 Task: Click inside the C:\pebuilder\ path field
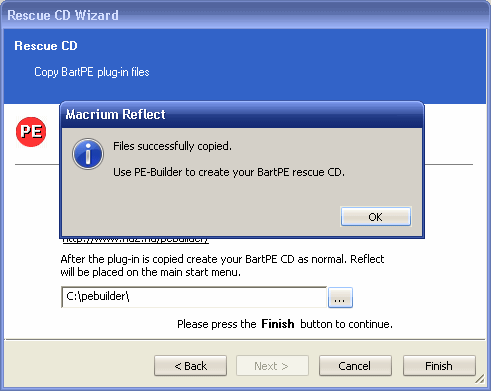[x=194, y=297]
